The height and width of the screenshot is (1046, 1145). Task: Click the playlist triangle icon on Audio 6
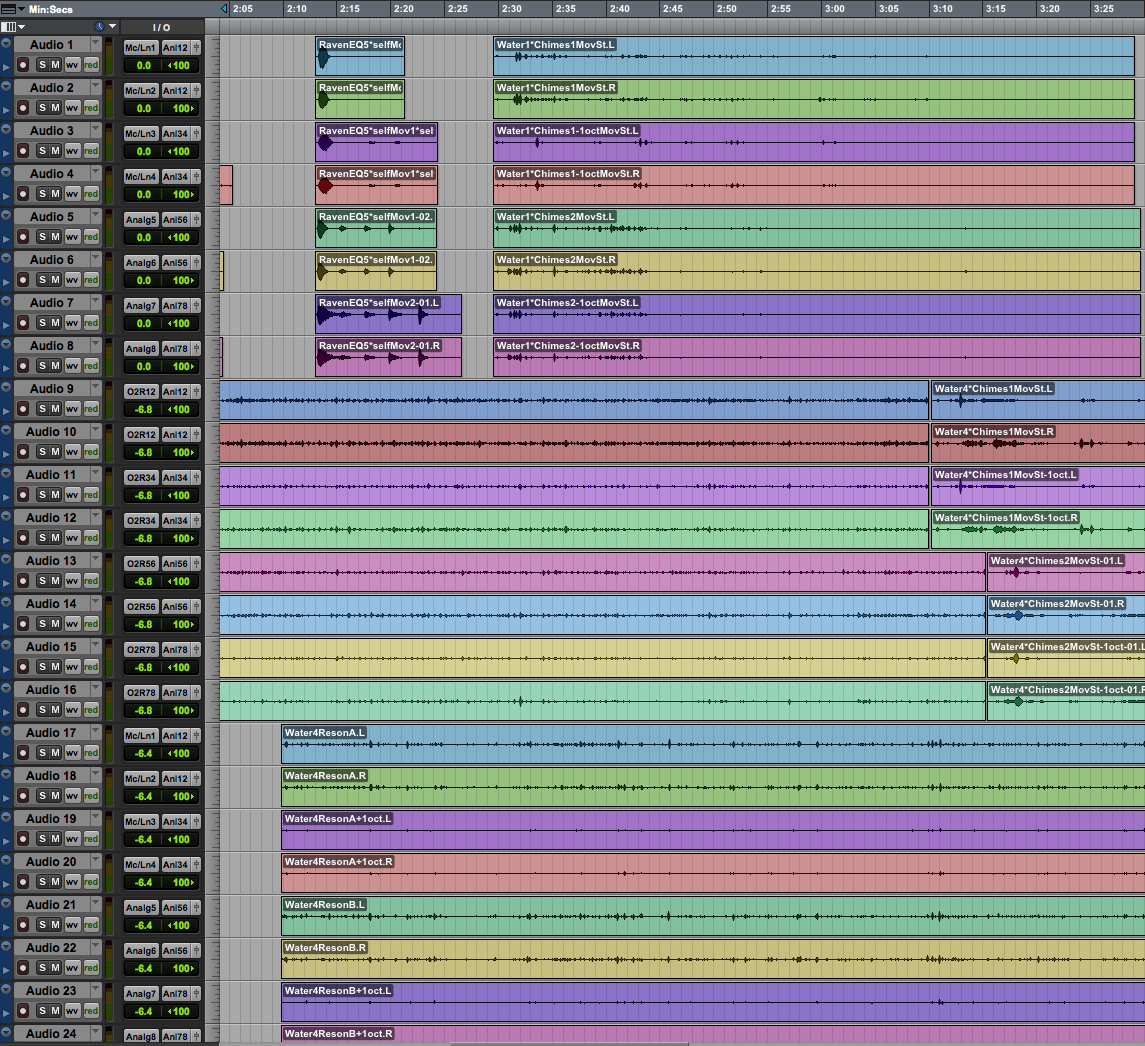click(x=6, y=281)
